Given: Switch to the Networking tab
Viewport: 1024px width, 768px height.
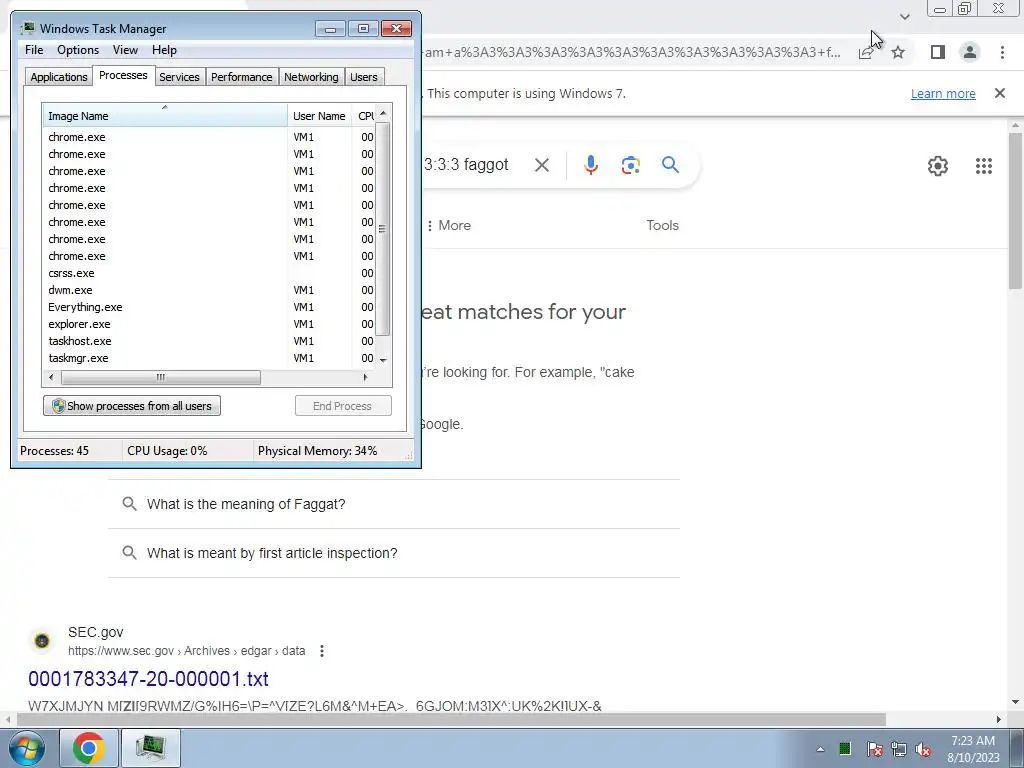Looking at the screenshot, I should (311, 77).
